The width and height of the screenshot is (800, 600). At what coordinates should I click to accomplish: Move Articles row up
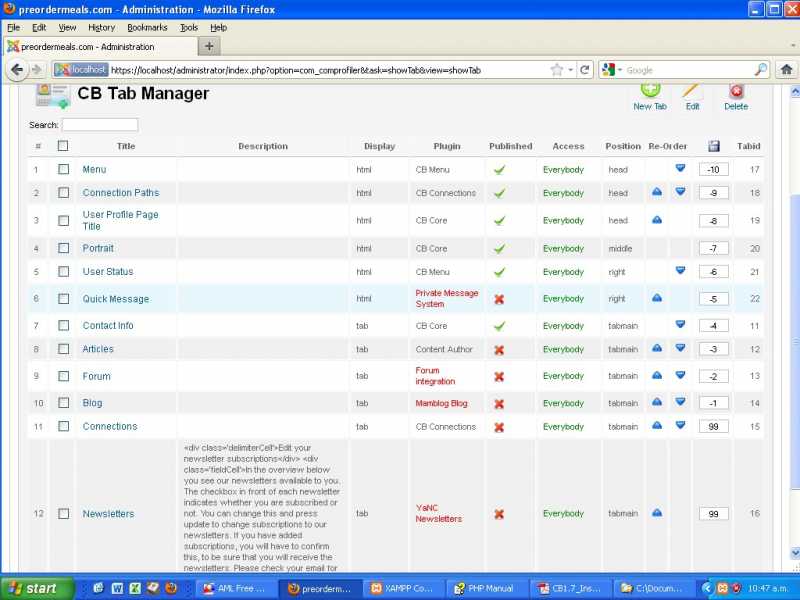[x=657, y=347]
